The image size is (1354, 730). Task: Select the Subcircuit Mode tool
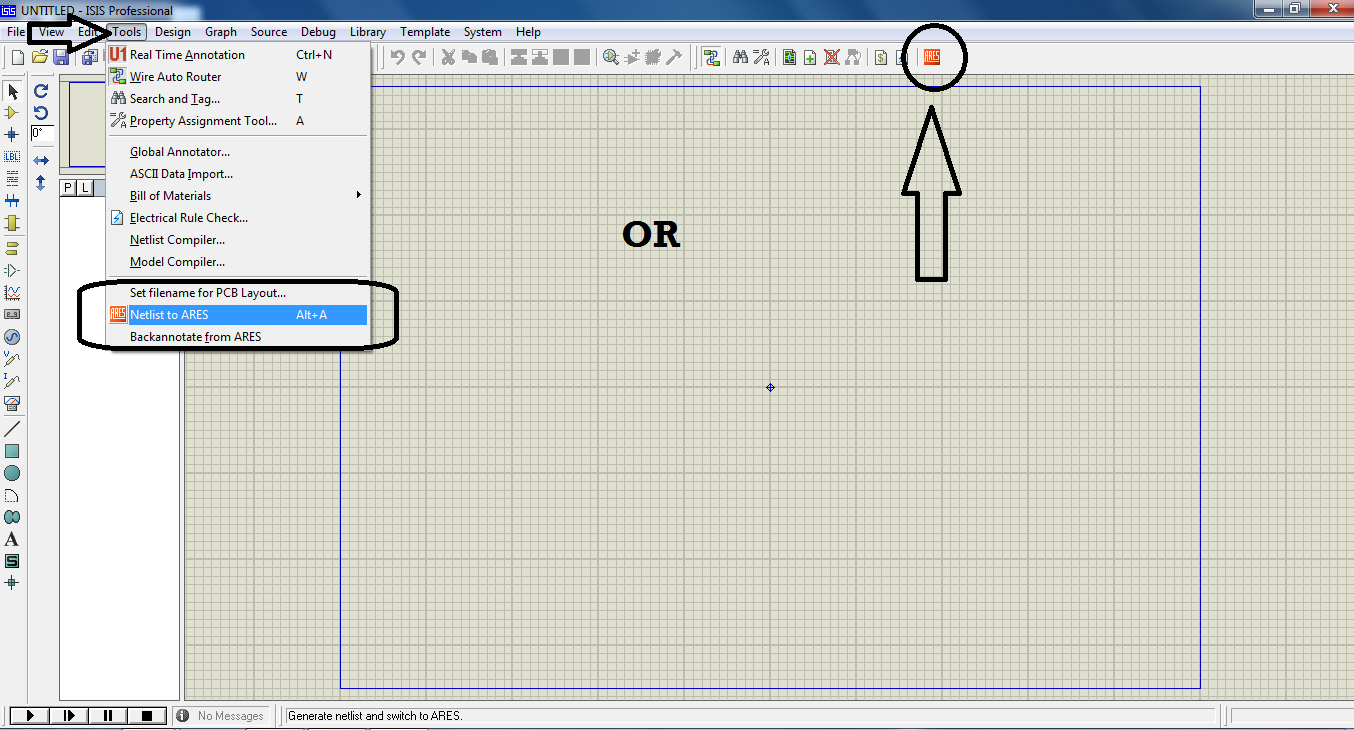click(12, 223)
